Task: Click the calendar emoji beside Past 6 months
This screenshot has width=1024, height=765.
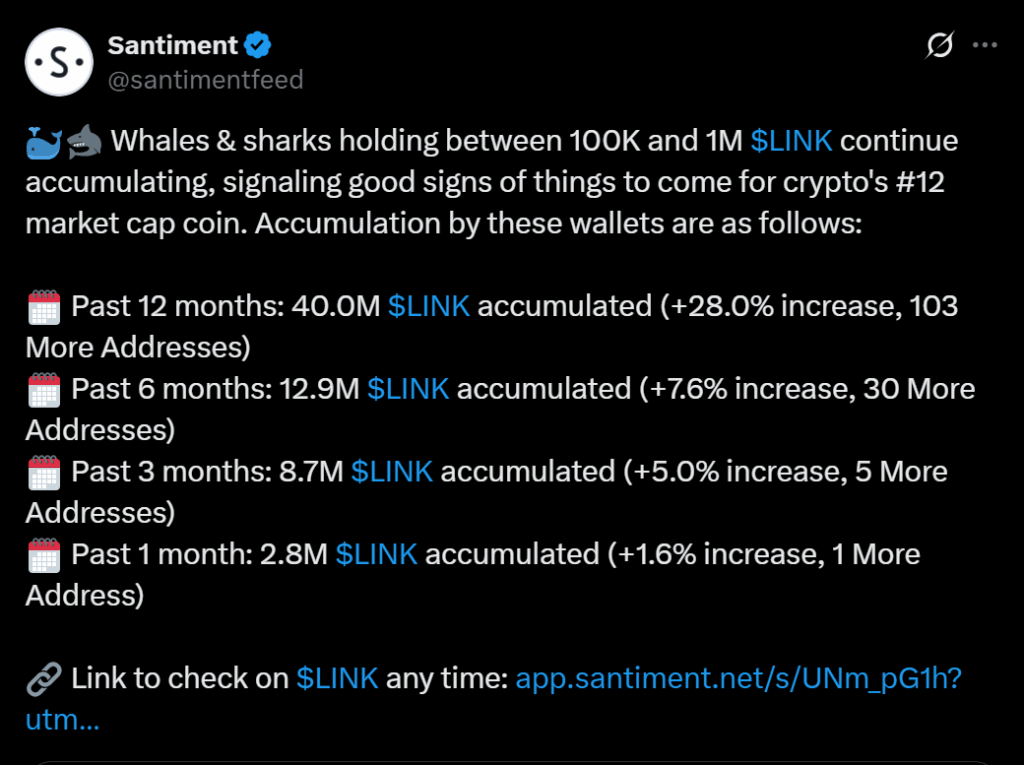Action: [44, 389]
